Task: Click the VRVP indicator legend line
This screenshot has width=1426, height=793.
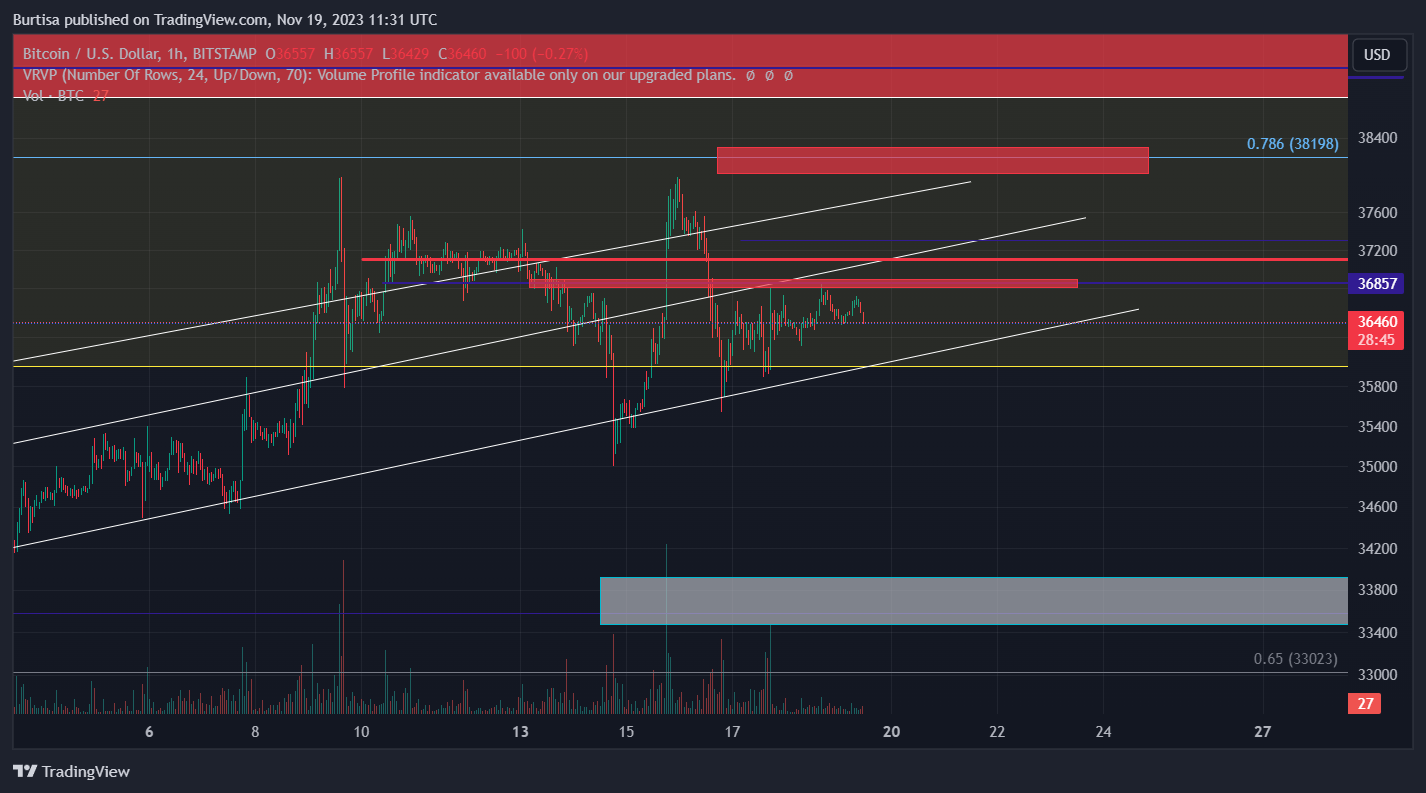Action: point(408,75)
